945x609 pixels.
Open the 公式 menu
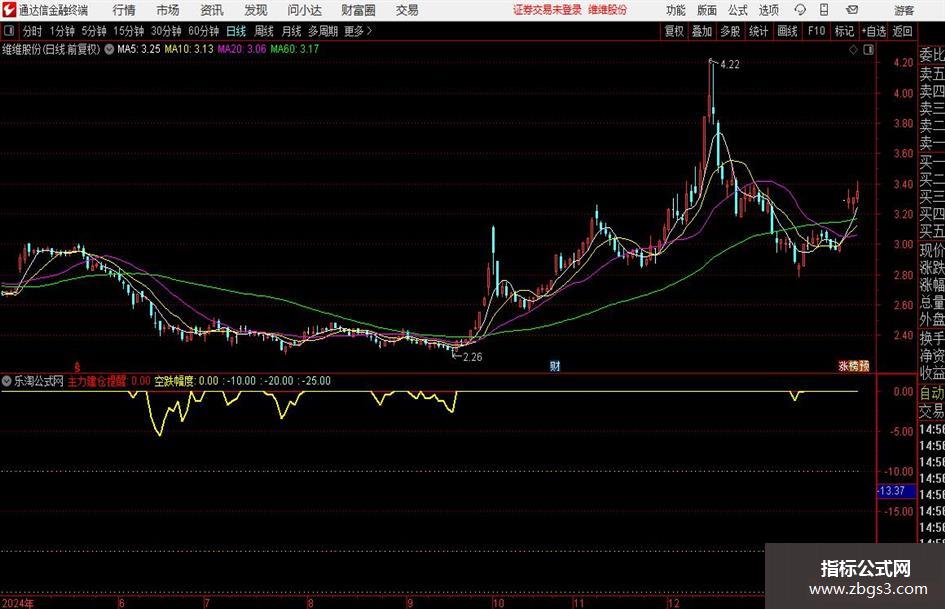738,10
